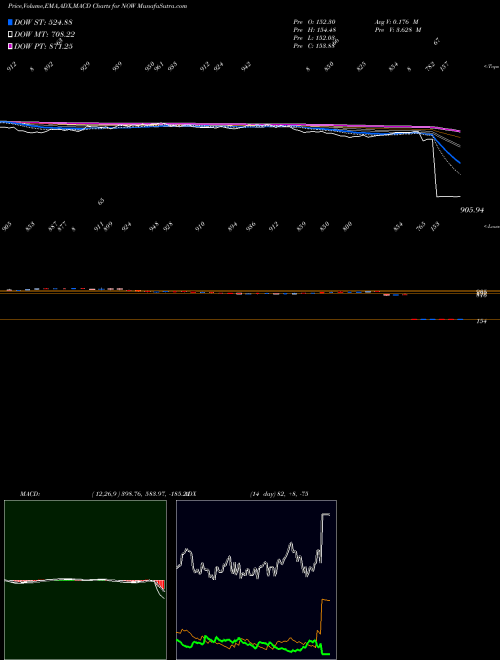Image resolution: width=500 pixels, height=660 pixels.
Task: Click the 'Pre O: 152.30' open value
Action: pyautogui.click(x=314, y=22)
